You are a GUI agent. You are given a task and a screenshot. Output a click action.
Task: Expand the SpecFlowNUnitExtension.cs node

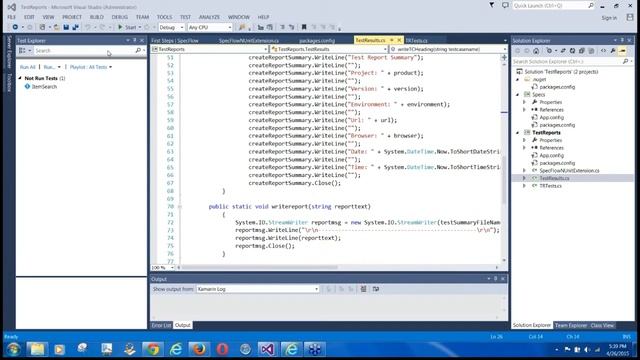tap(524, 171)
